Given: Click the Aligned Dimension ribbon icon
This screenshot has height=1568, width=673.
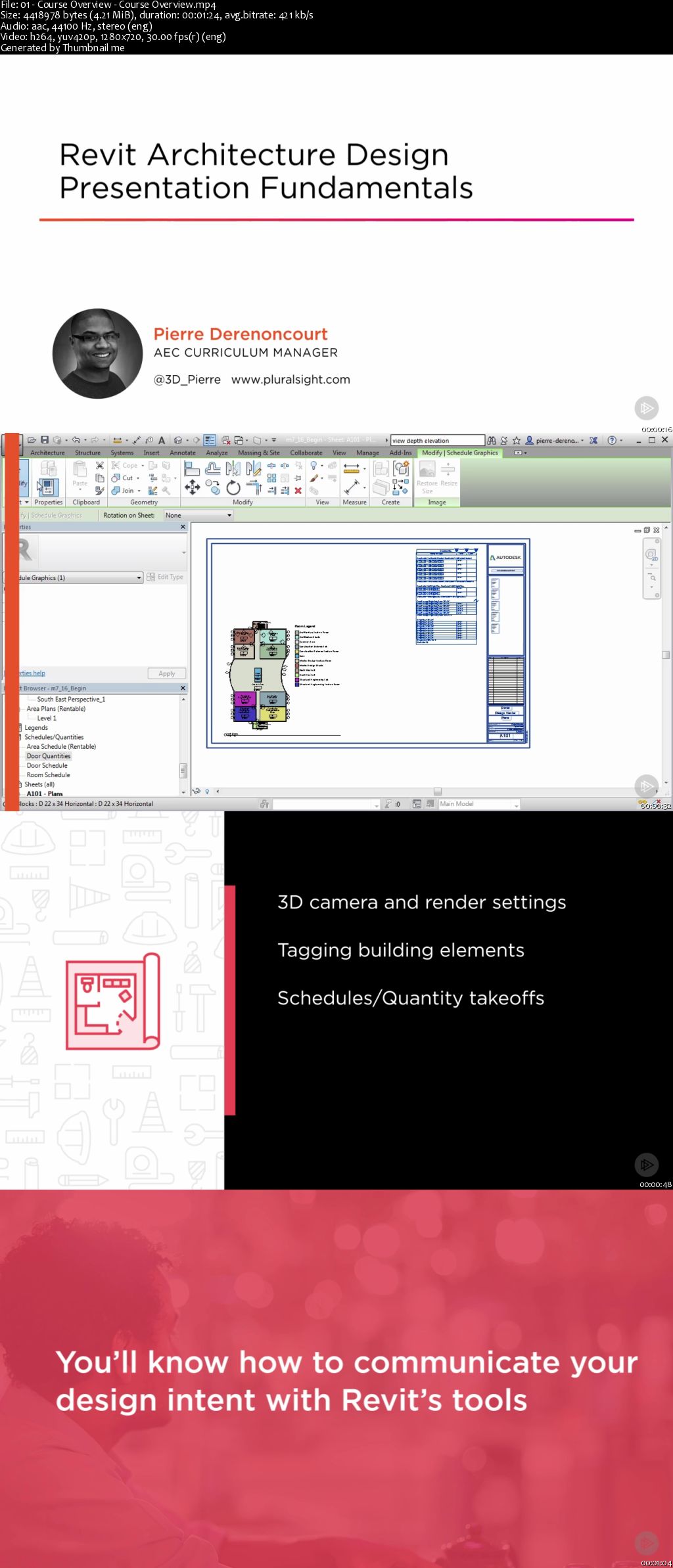Looking at the screenshot, I should click(352, 487).
